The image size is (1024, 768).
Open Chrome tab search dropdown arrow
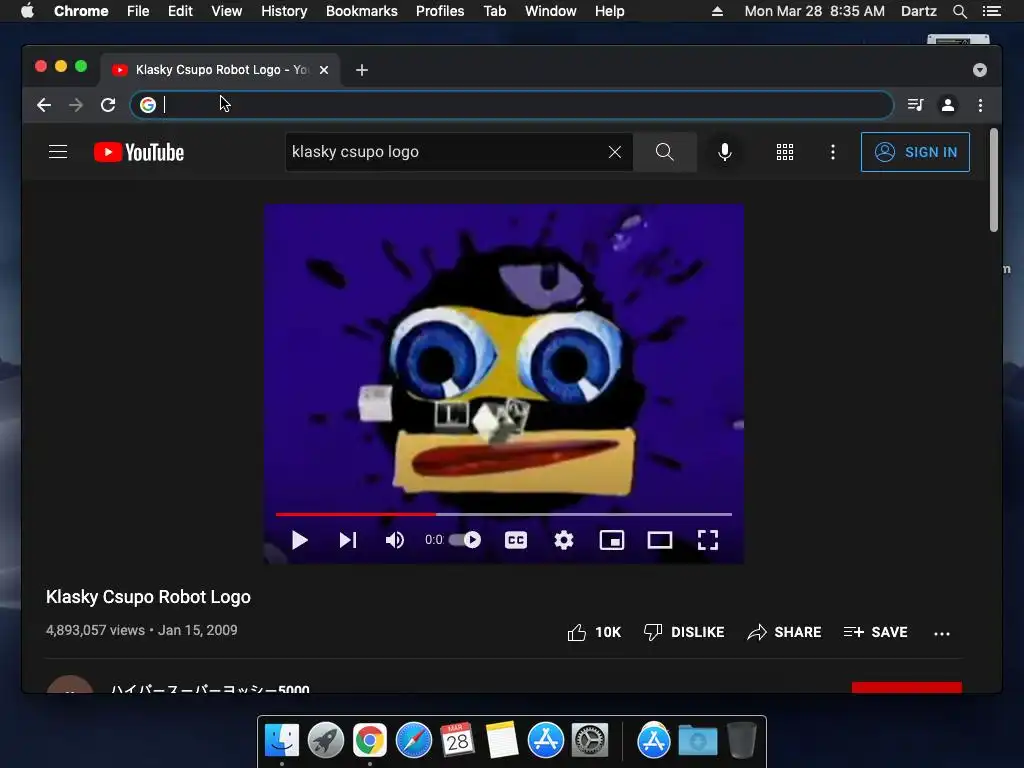980,70
